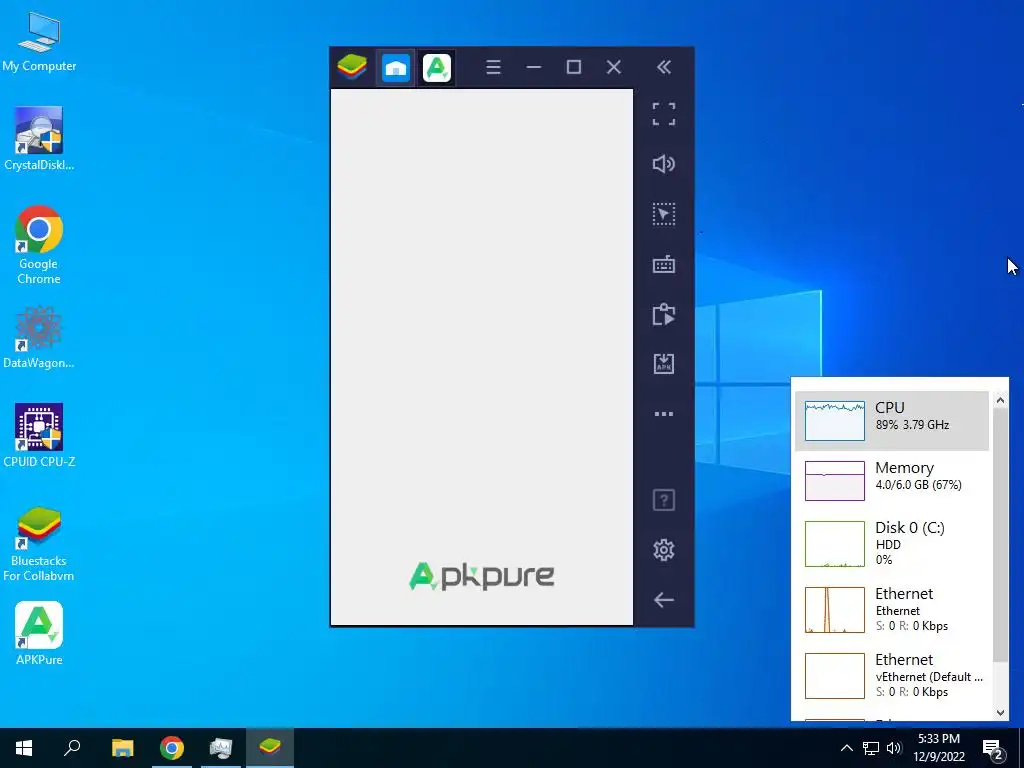Image resolution: width=1024 pixels, height=768 pixels.
Task: Click the Install APK icon
Action: click(664, 364)
